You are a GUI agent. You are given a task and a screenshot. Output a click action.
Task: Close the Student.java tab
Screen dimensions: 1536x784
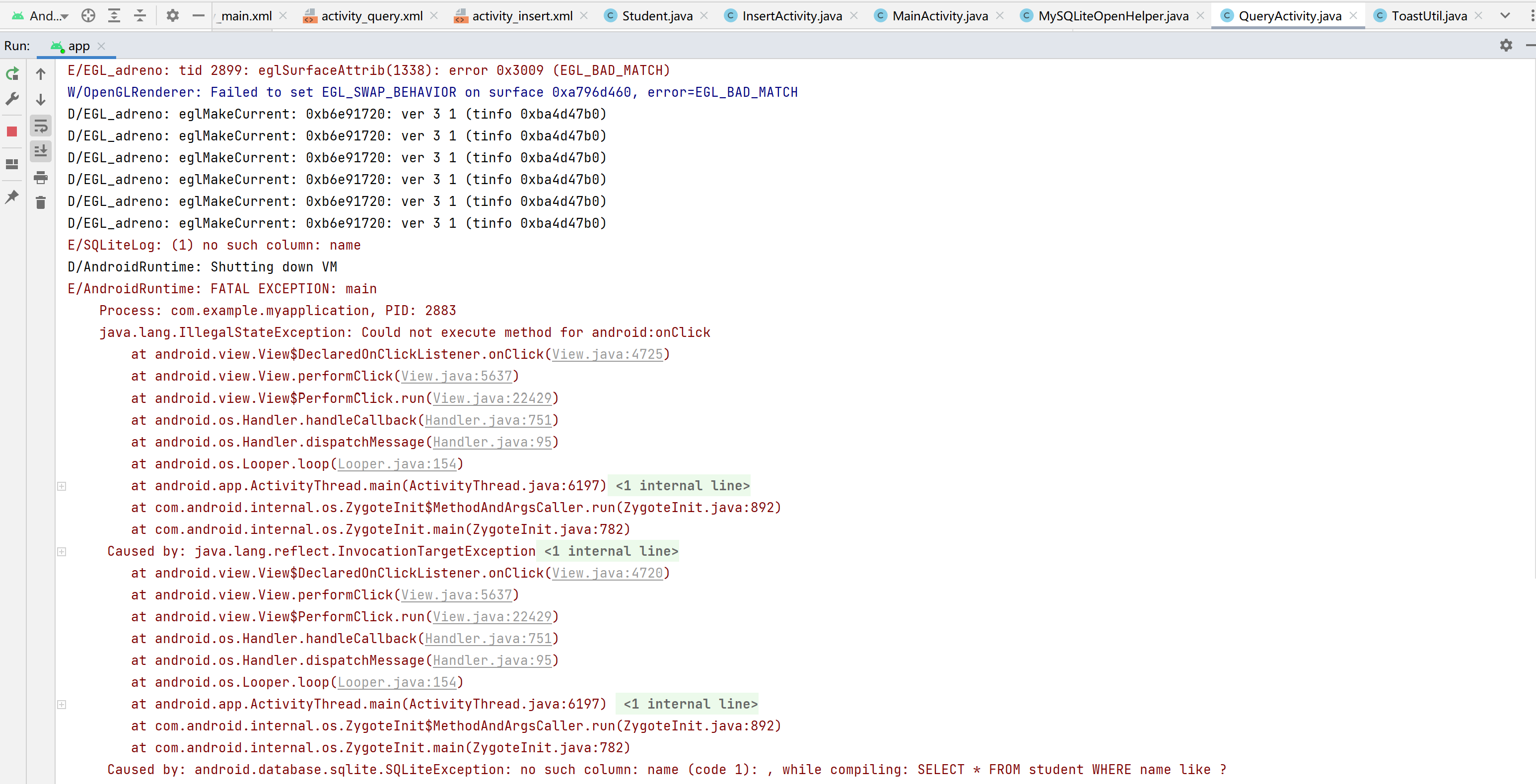tap(704, 16)
